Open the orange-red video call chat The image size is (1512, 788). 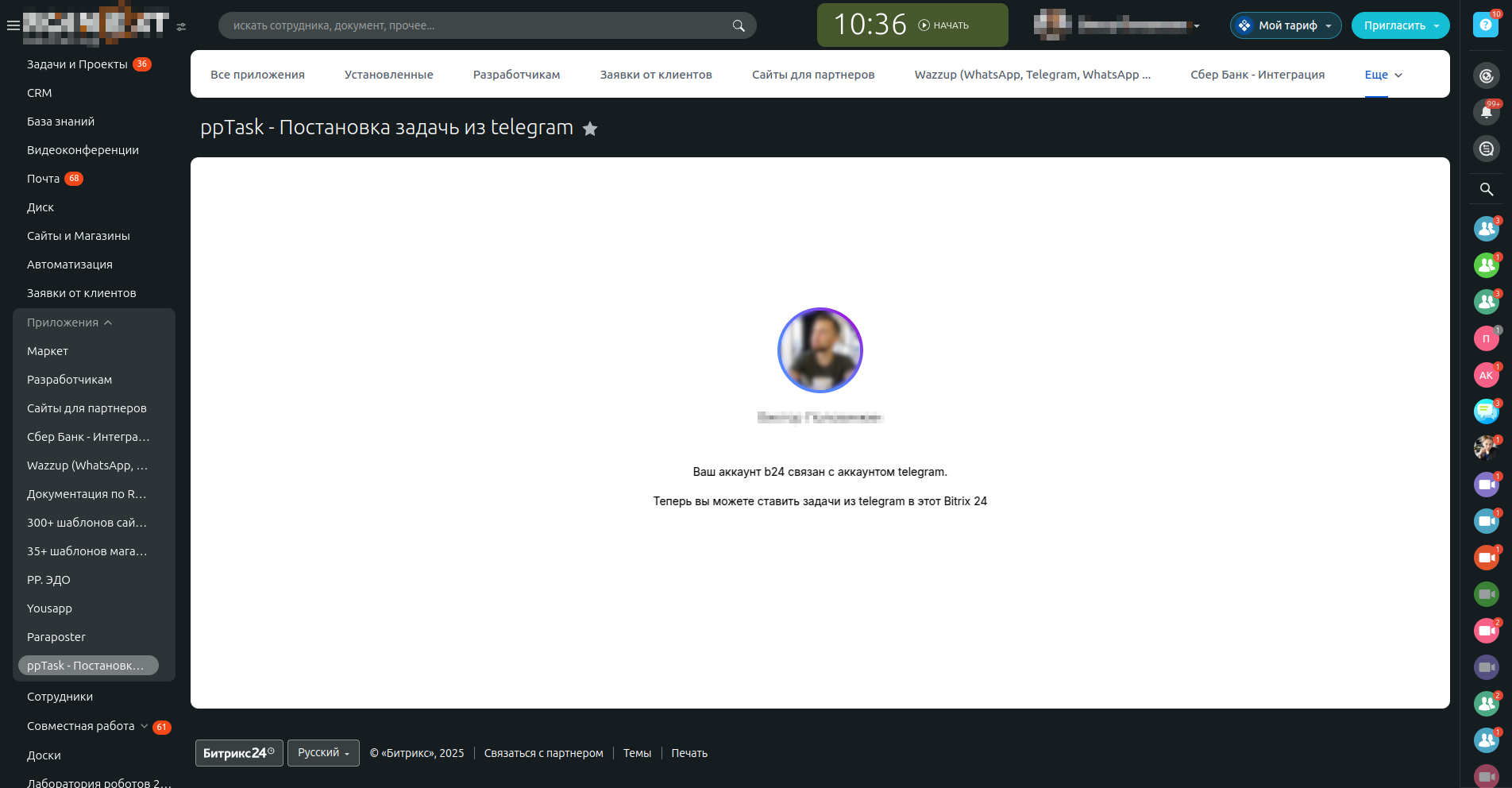(x=1487, y=558)
